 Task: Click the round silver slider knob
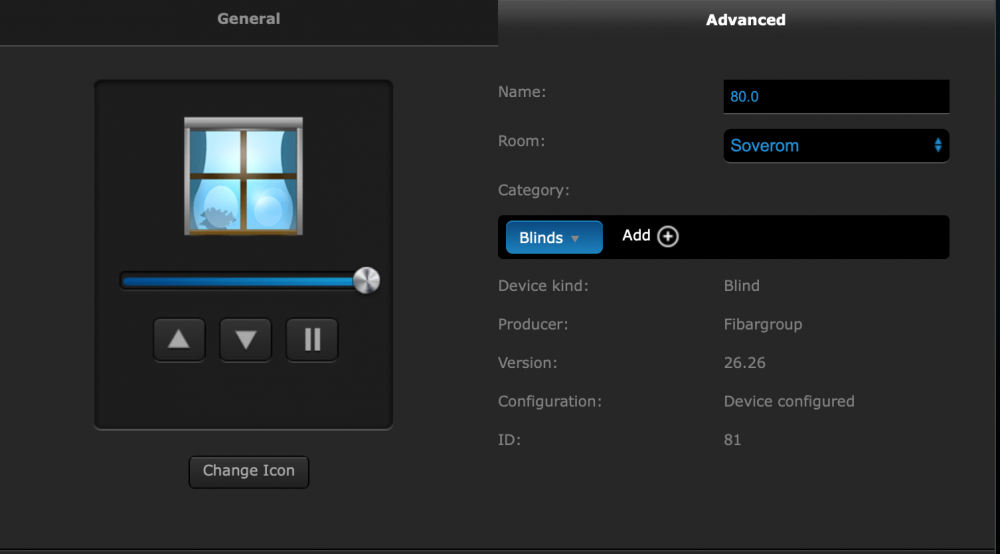pos(367,281)
